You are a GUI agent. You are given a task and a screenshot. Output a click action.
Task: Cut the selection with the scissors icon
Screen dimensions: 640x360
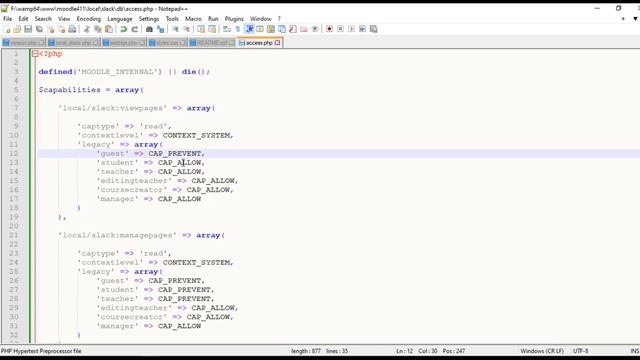click(87, 29)
